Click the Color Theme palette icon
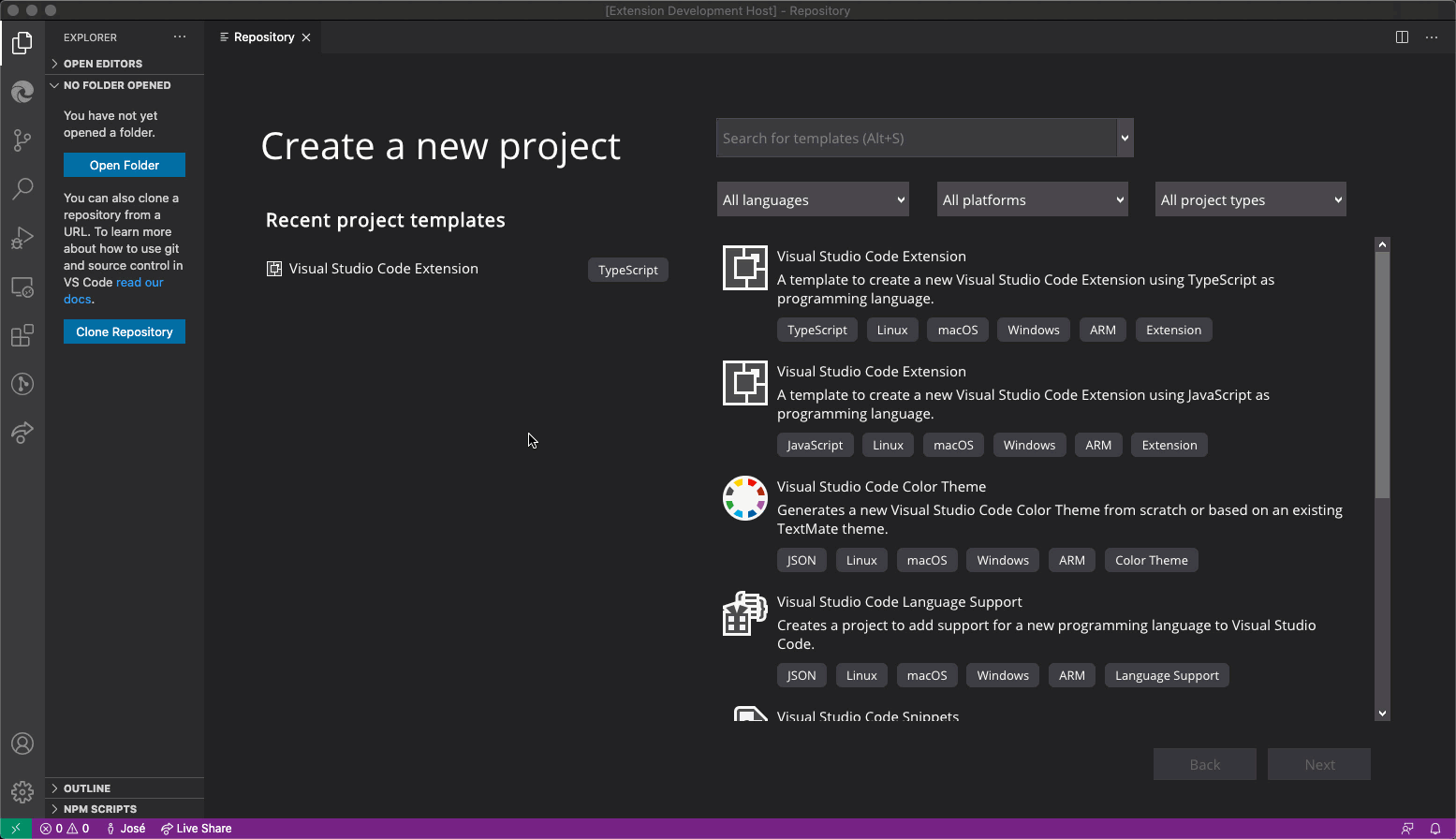Viewport: 1456px width, 839px height. tap(745, 498)
